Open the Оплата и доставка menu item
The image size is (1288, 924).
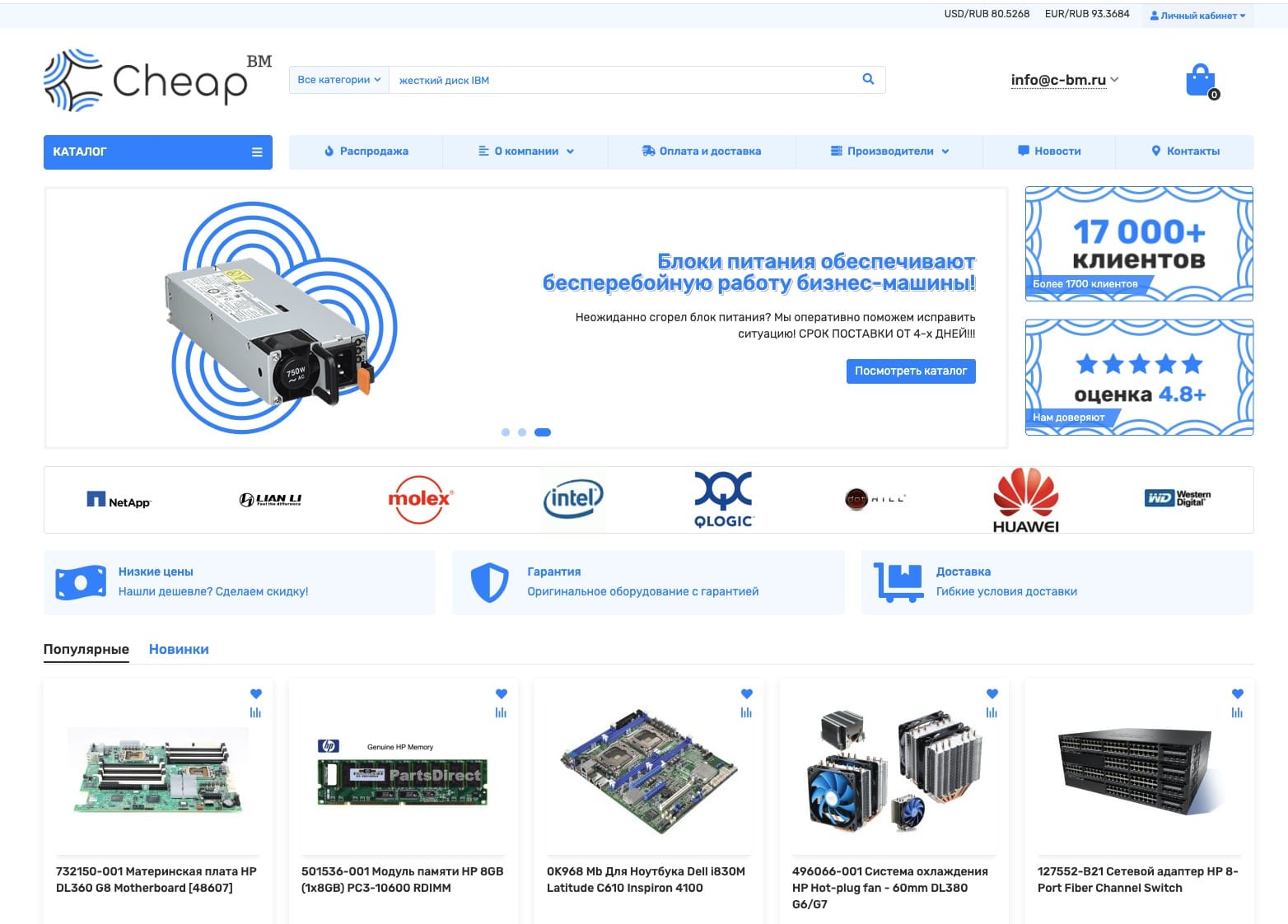click(702, 152)
